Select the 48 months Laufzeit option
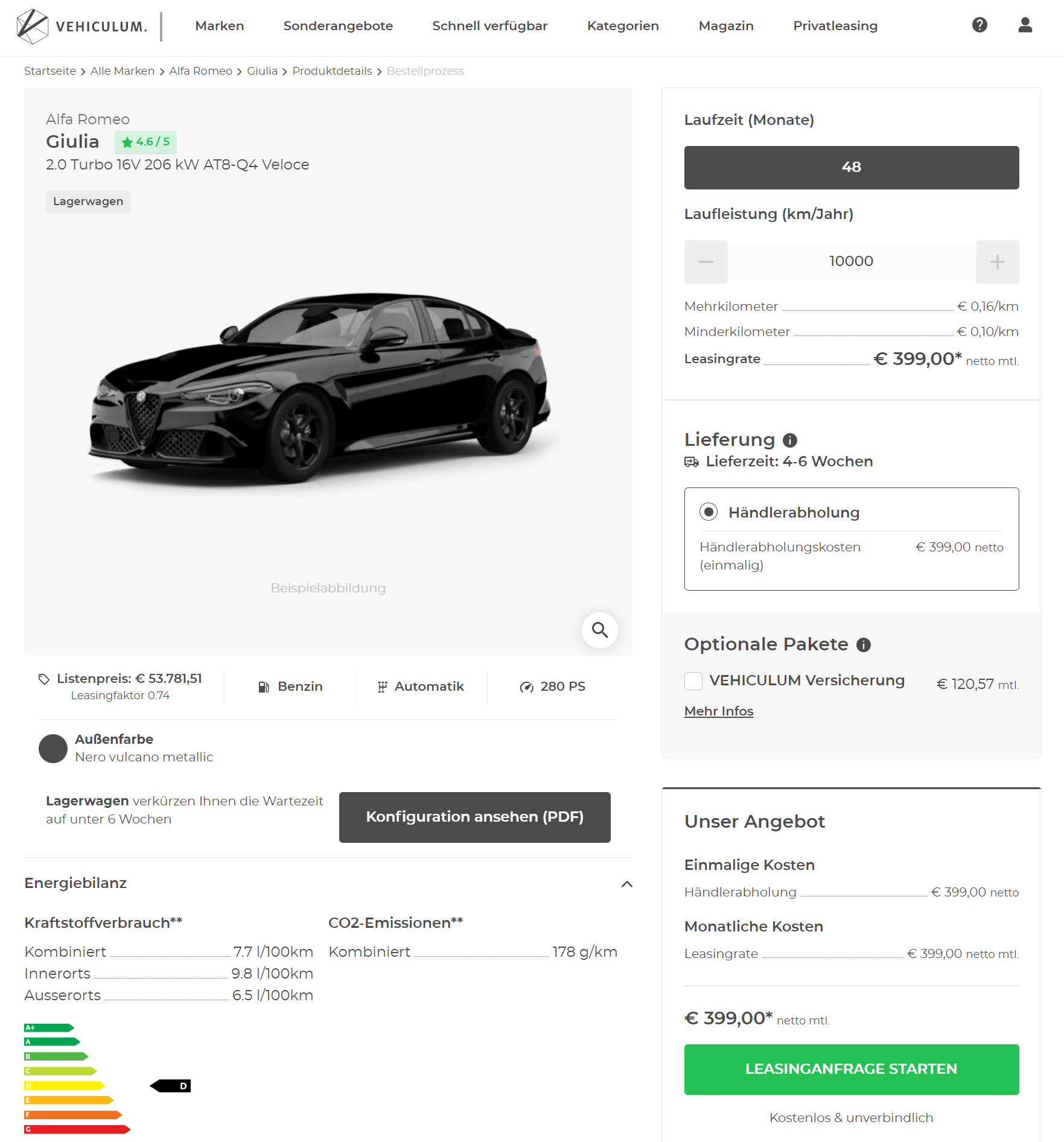Screen dimensions: 1064x1142 click(x=851, y=168)
